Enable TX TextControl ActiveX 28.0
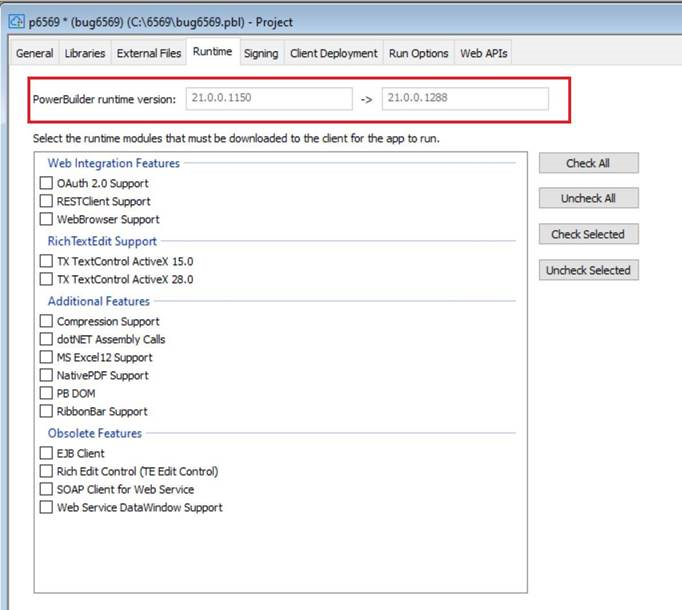The height and width of the screenshot is (610, 682). [46, 279]
